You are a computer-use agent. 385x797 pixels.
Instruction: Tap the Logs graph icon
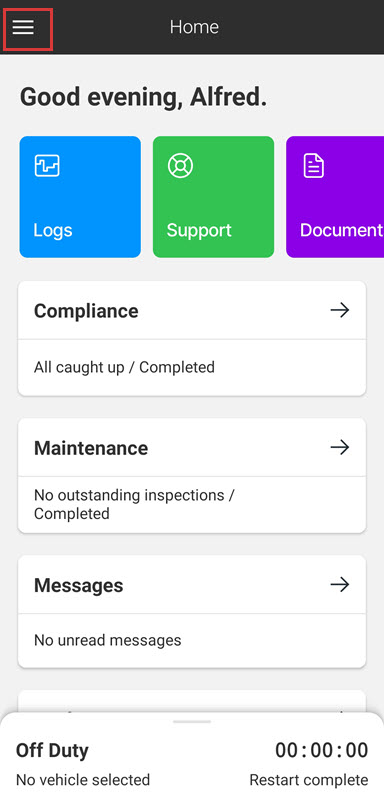click(x=47, y=166)
